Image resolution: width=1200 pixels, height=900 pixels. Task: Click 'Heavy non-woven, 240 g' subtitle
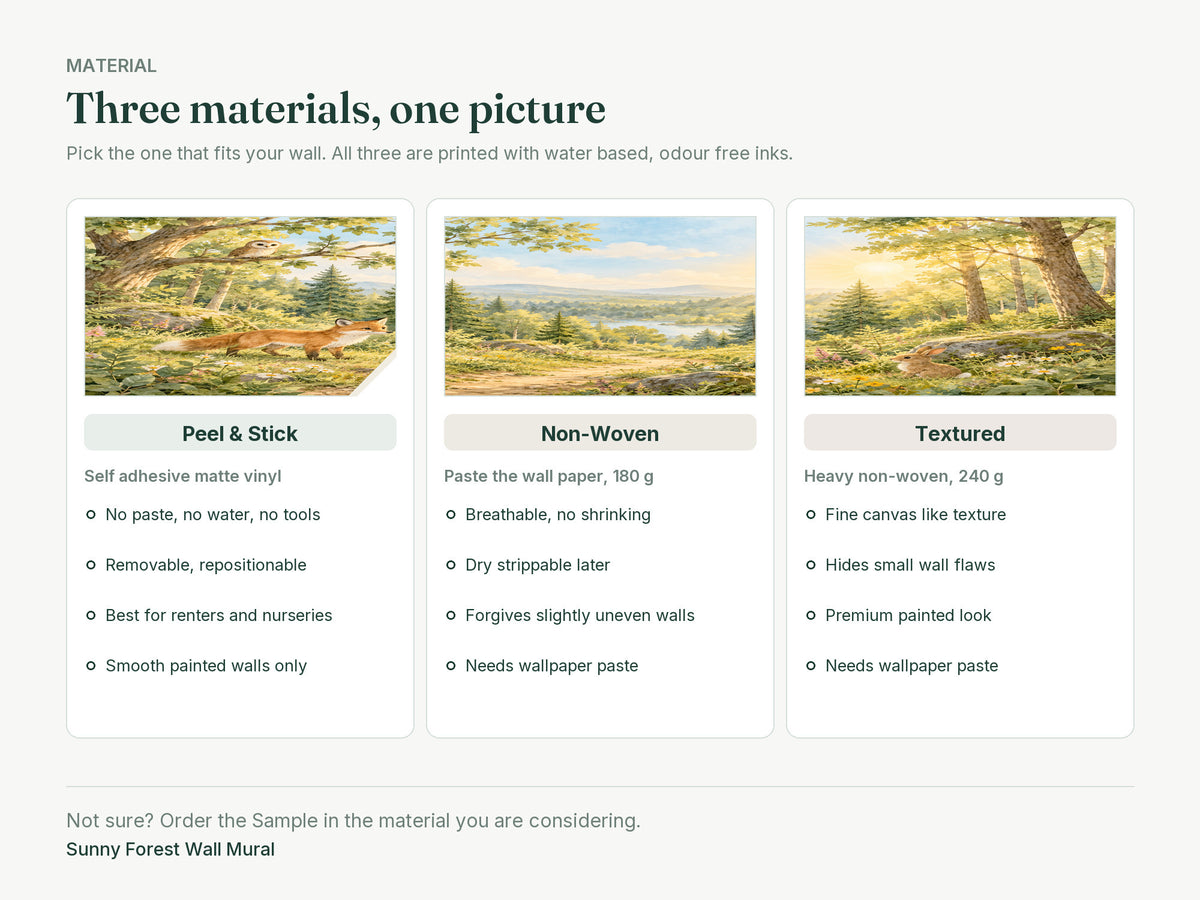[904, 476]
